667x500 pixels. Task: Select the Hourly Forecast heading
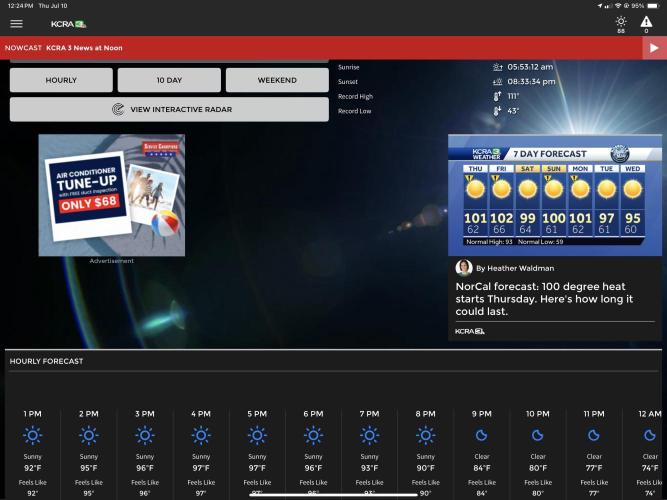46,361
